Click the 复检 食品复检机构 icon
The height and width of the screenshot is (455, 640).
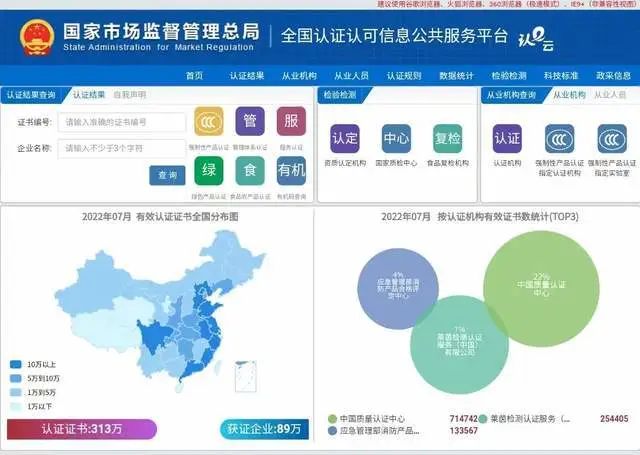pos(447,138)
